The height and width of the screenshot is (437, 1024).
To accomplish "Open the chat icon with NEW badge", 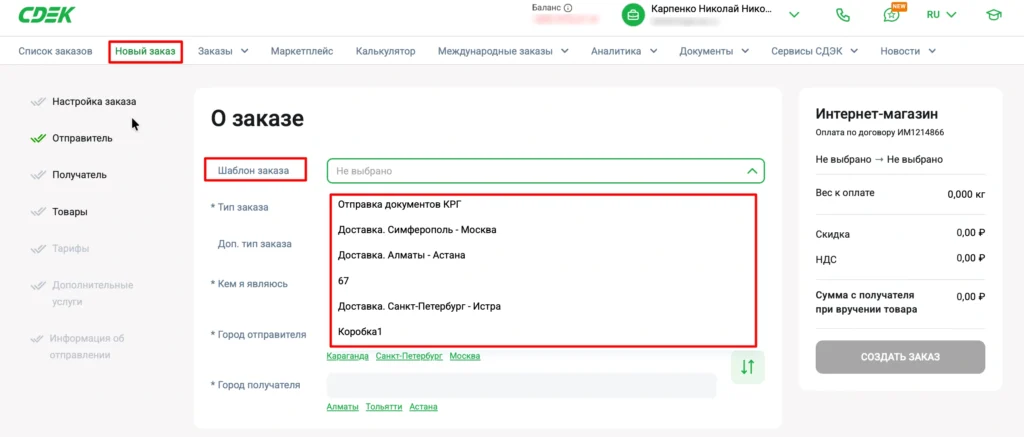I will coord(891,14).
